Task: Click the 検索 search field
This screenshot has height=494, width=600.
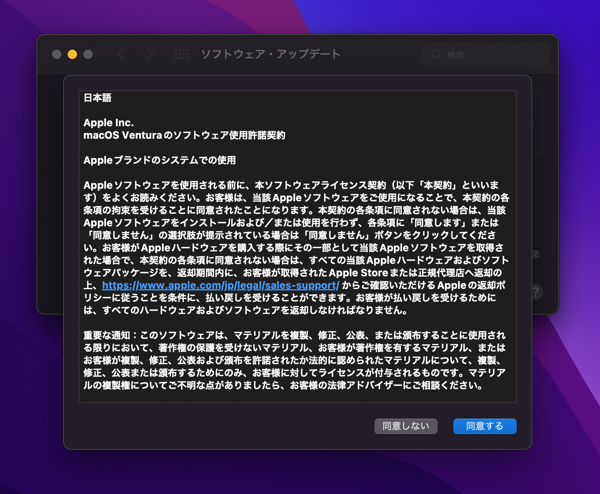Action: 486,55
